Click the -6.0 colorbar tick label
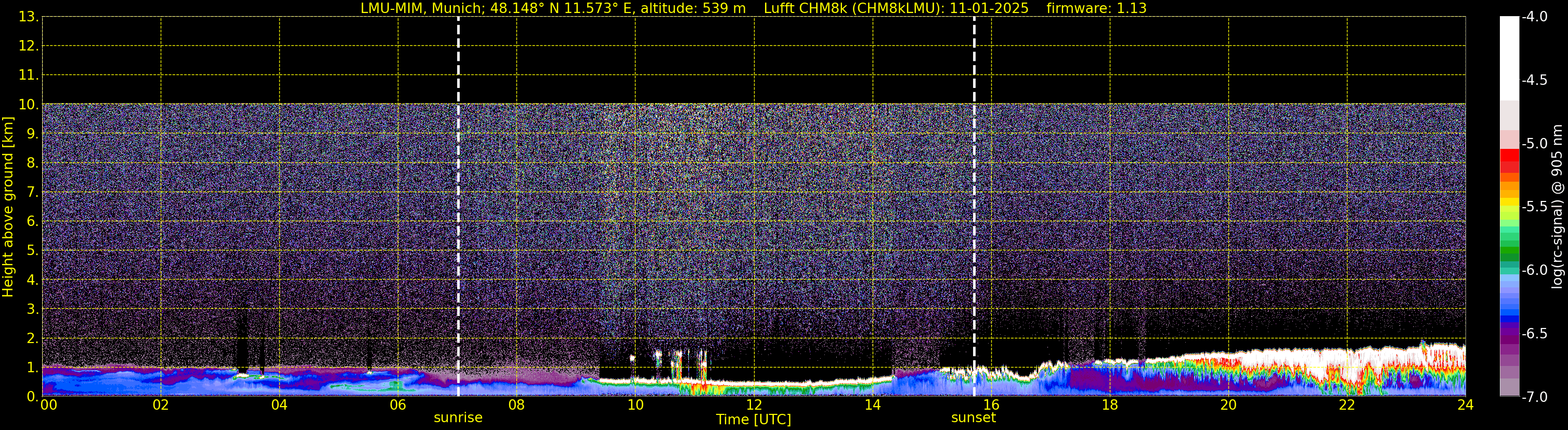Screen dimensions: 1568x430 pyautogui.click(x=1535, y=270)
